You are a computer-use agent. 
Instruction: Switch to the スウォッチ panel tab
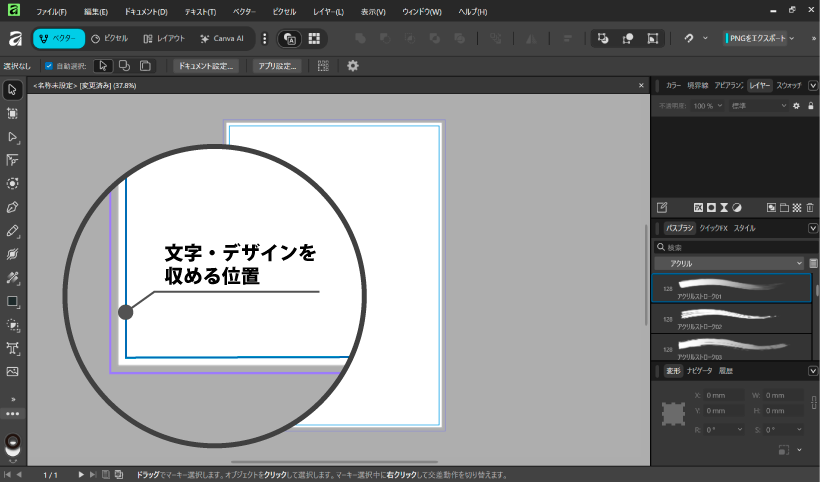789,86
